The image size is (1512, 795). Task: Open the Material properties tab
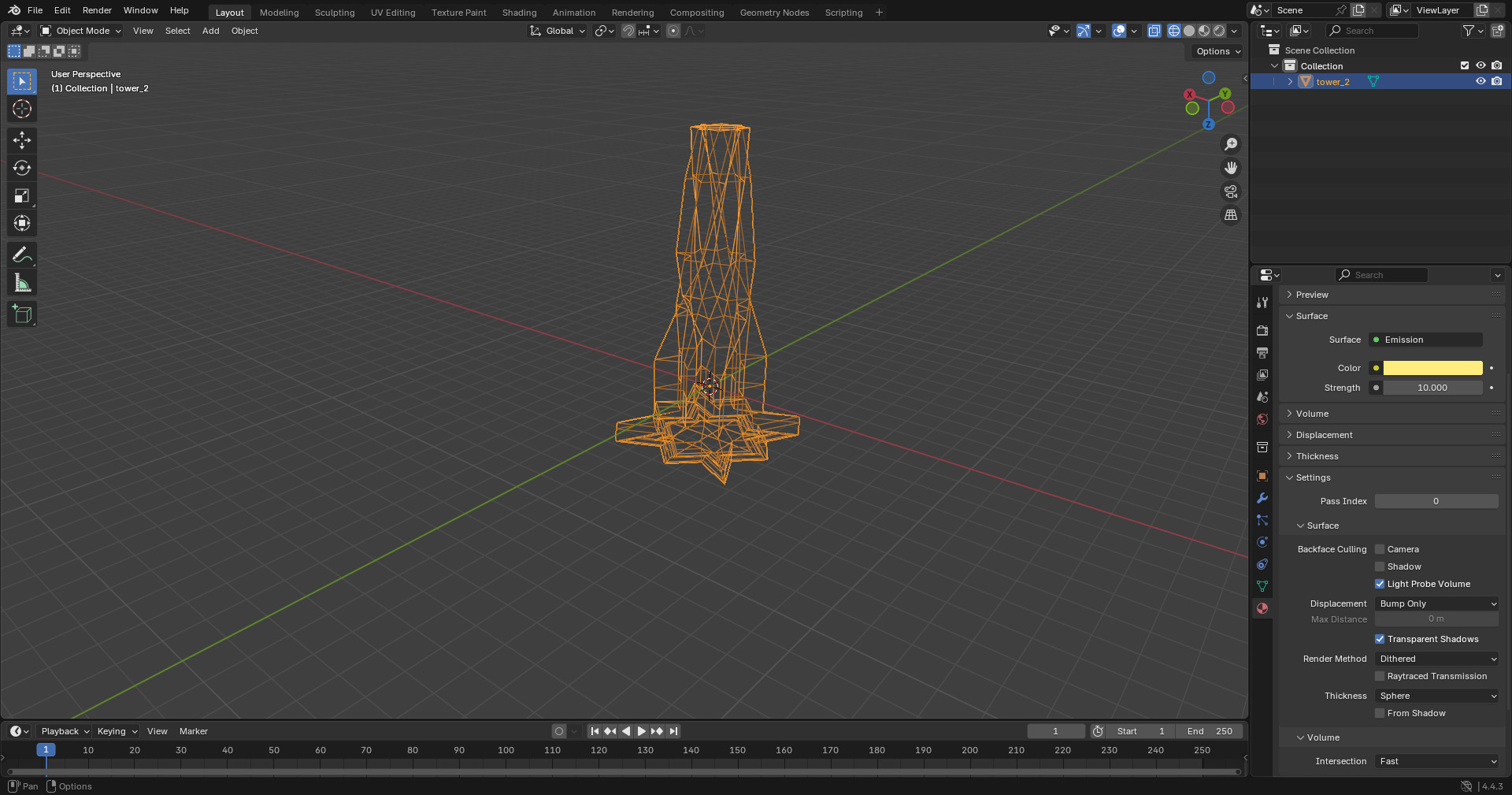click(1262, 608)
